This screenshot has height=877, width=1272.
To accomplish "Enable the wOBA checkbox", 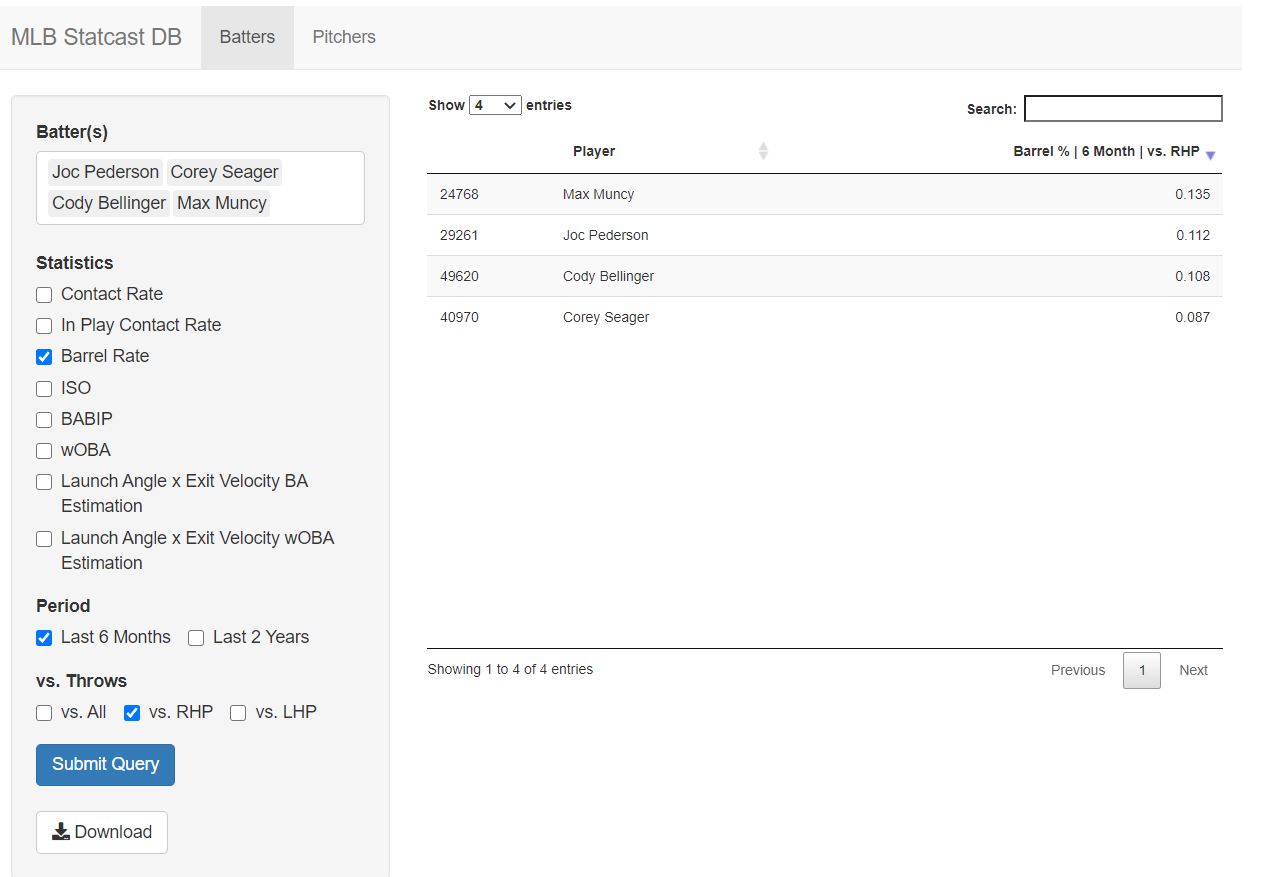I will point(44,451).
